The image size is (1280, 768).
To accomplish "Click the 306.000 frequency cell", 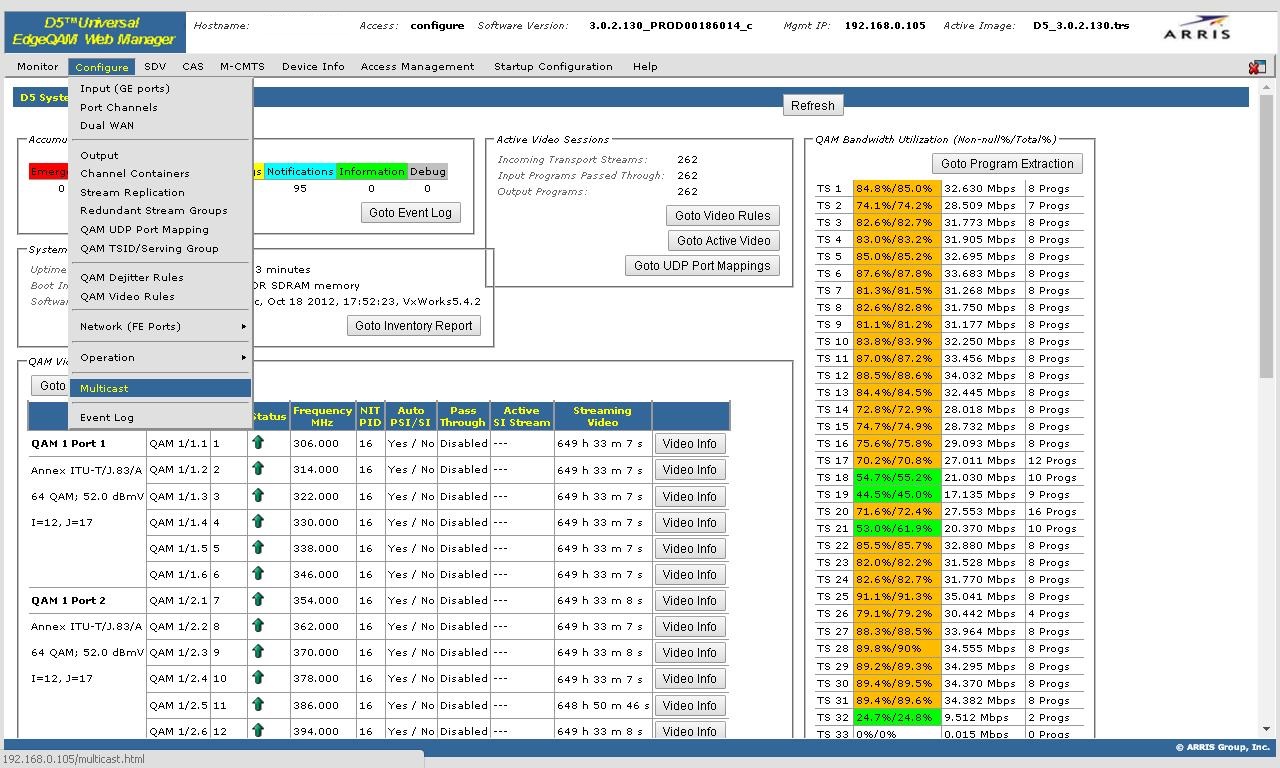I will 322,443.
